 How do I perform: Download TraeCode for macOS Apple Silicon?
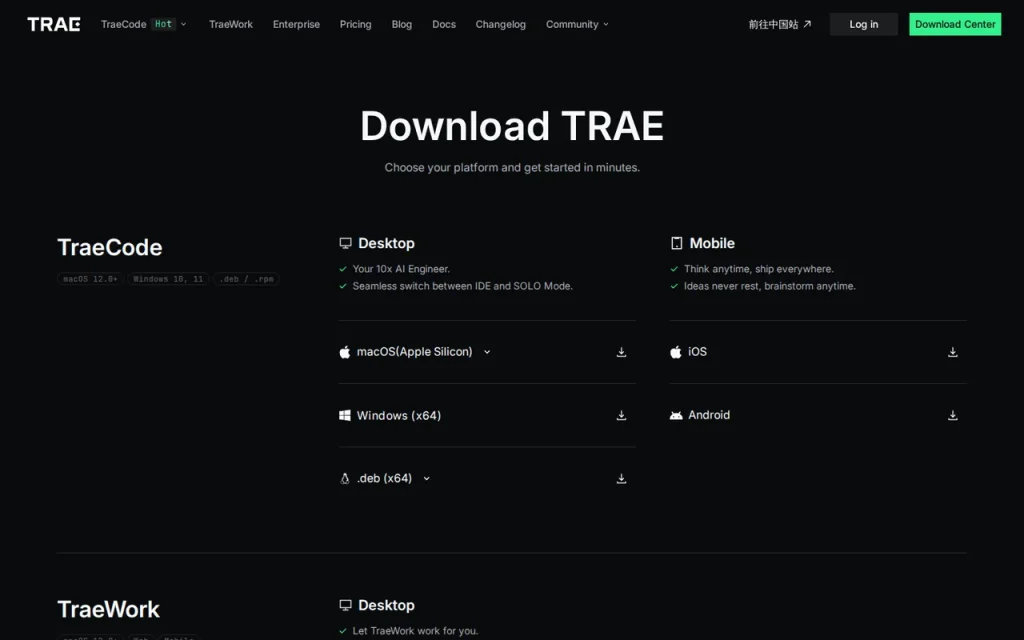pos(621,352)
